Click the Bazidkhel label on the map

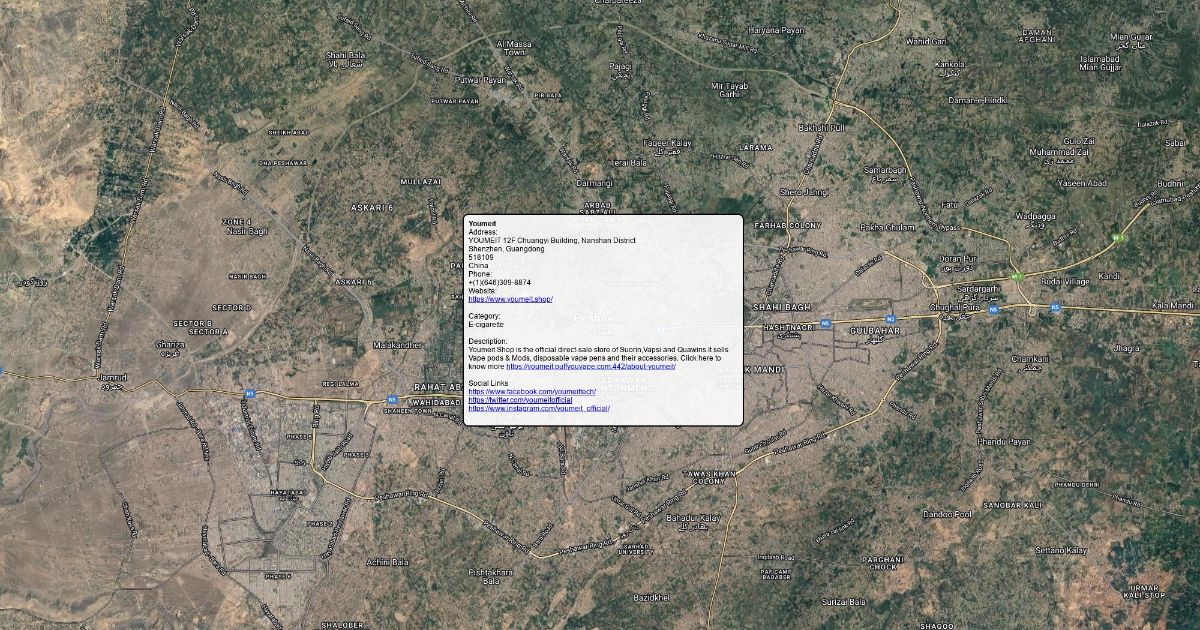[x=651, y=597]
